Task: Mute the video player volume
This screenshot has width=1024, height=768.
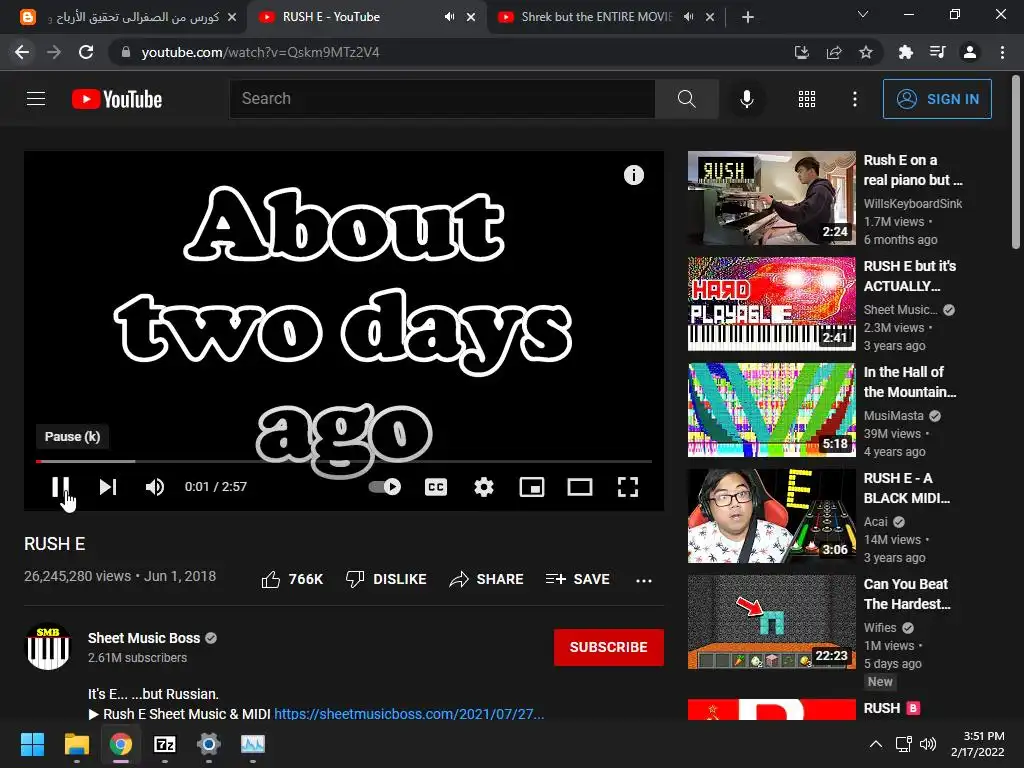Action: 155,487
